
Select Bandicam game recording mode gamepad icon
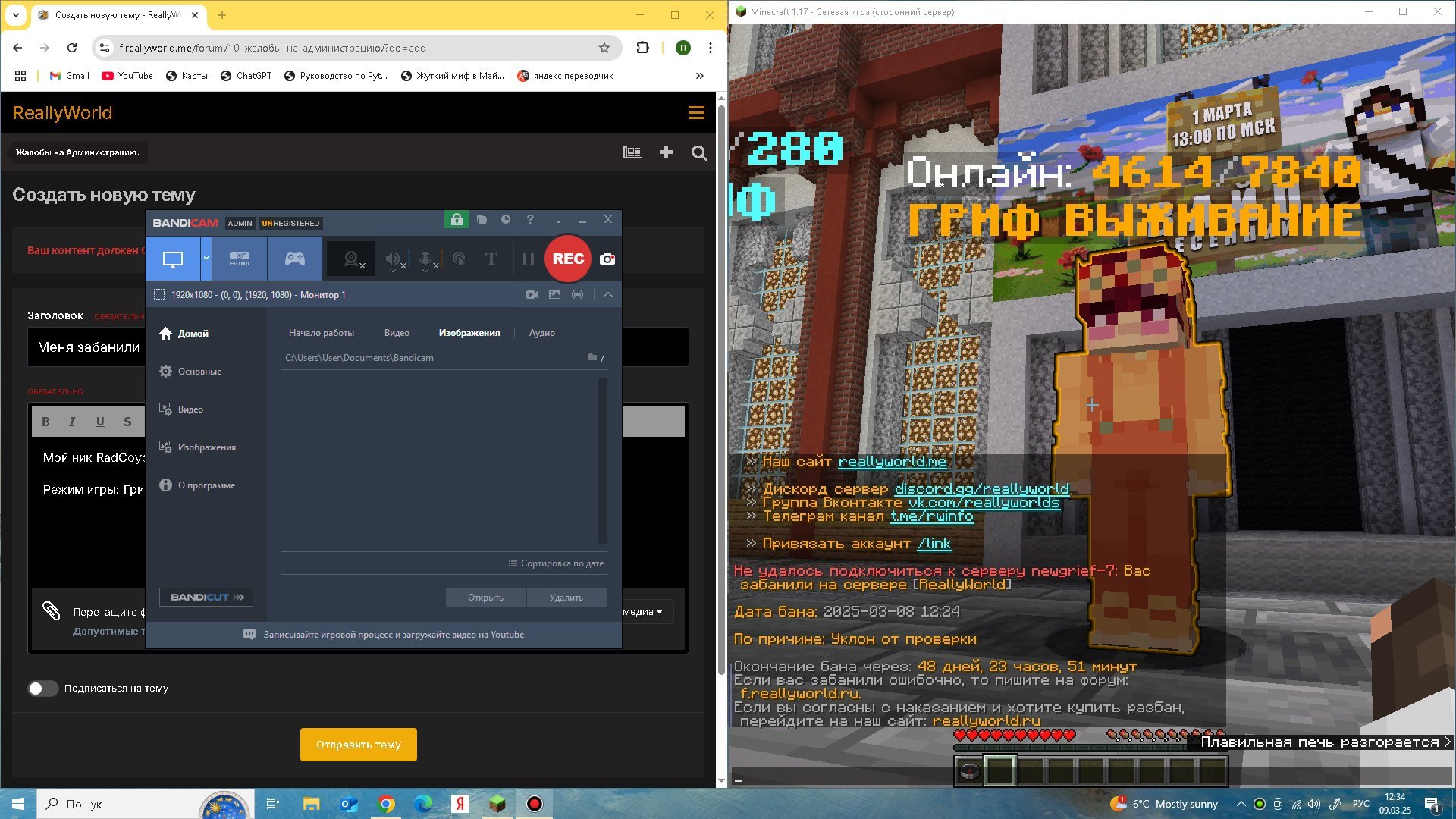tap(295, 259)
